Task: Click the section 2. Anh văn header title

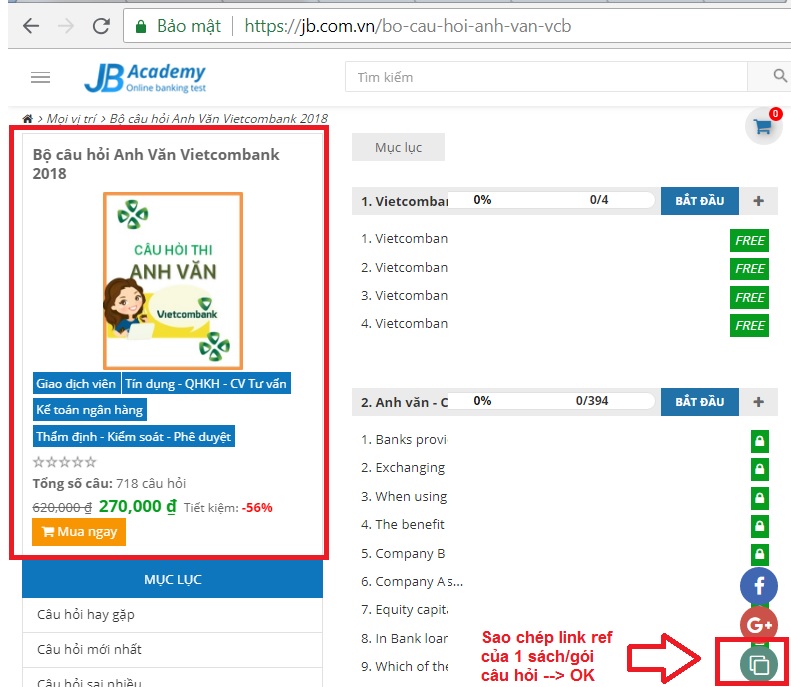Action: click(x=404, y=403)
